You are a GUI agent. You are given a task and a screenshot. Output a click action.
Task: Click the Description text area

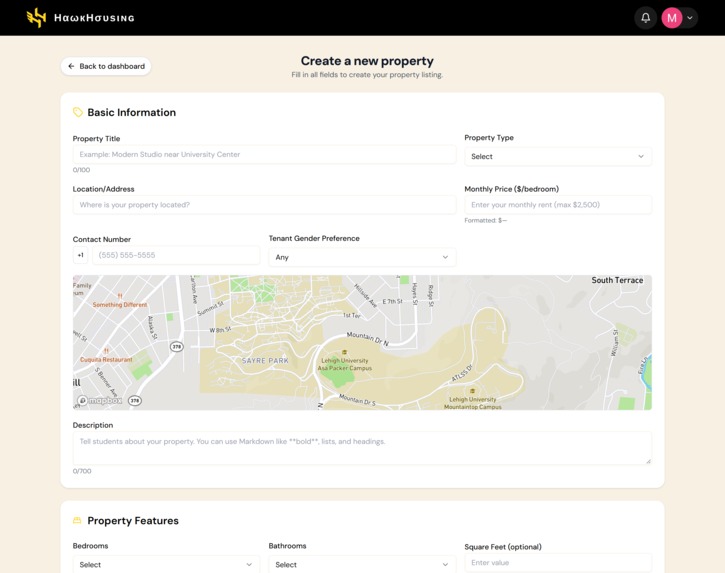click(362, 448)
